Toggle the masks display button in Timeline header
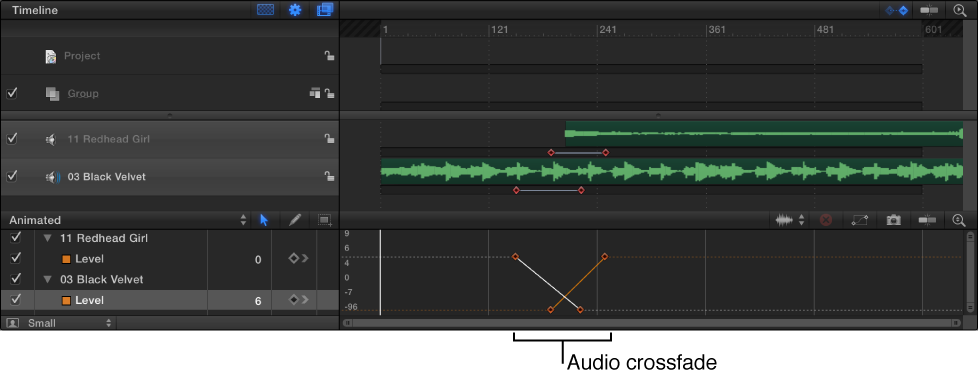The image size is (978, 380). (266, 10)
